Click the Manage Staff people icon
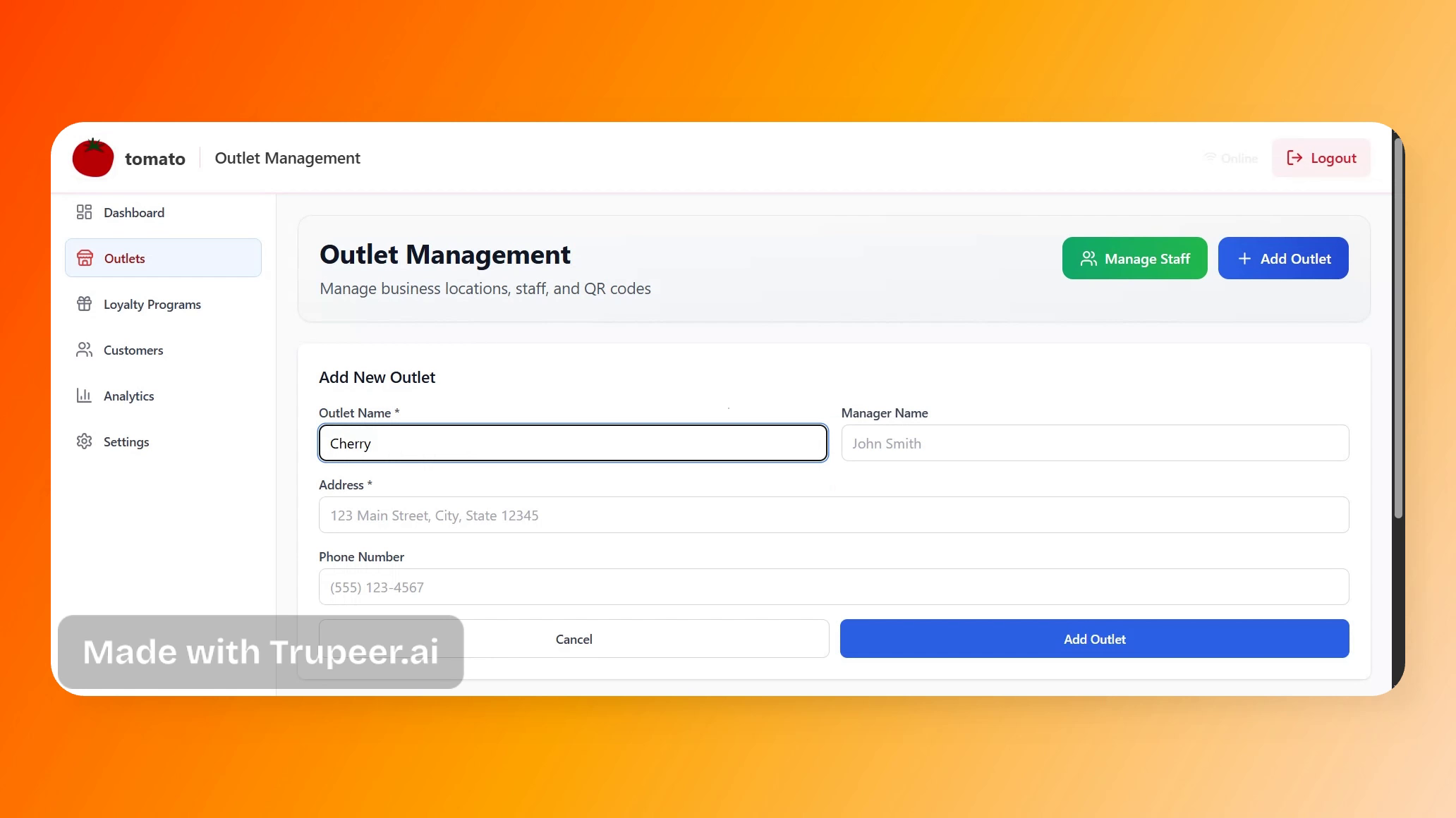This screenshot has height=818, width=1456. [1088, 259]
